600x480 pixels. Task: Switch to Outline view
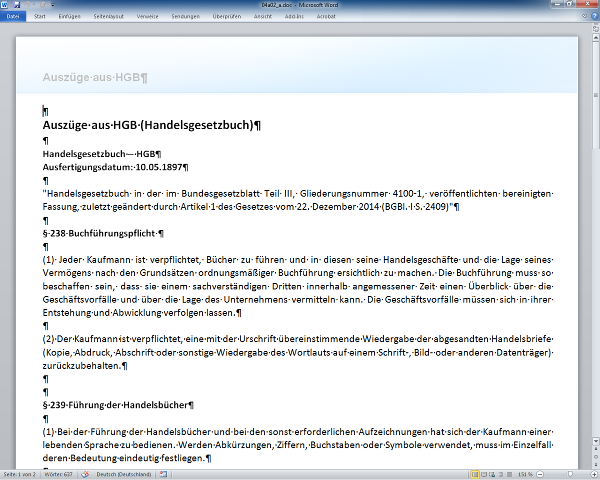click(x=503, y=474)
